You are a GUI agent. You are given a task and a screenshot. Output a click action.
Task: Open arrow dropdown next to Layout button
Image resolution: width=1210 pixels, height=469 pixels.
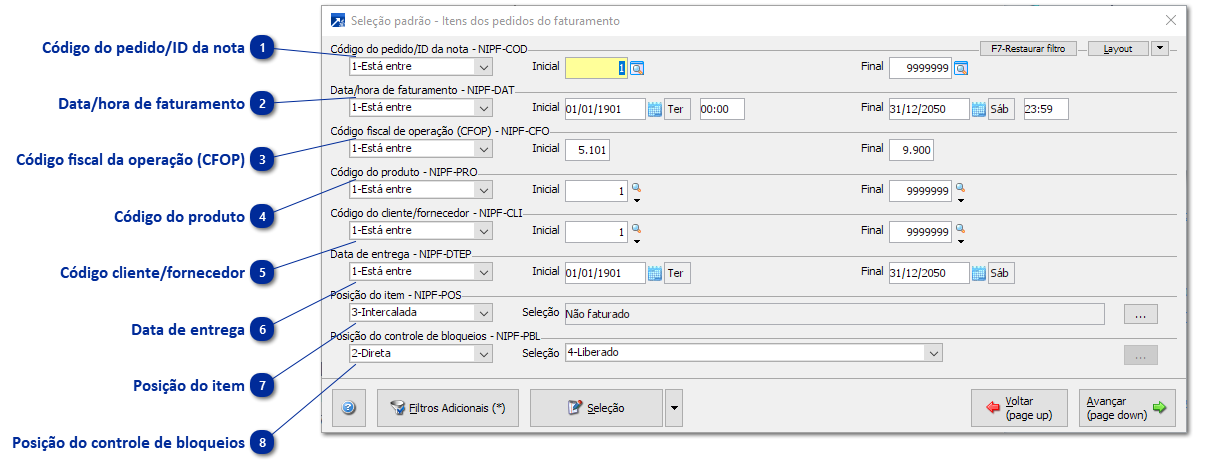tap(1160, 48)
